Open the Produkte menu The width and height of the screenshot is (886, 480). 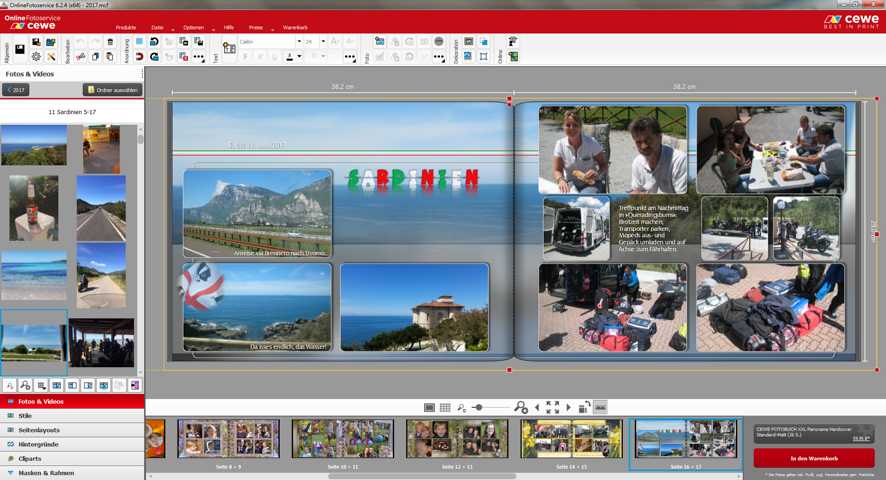tap(126, 27)
